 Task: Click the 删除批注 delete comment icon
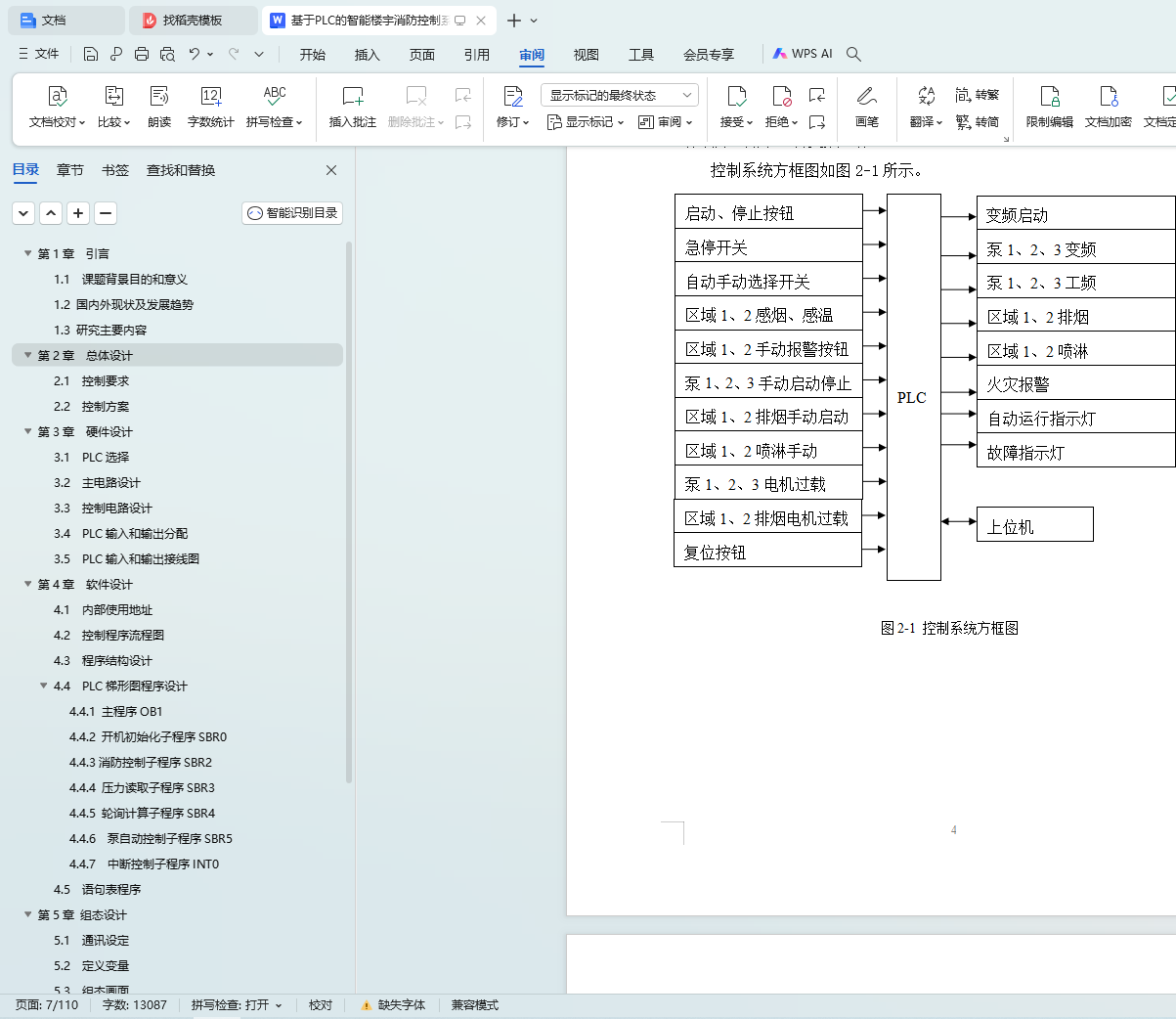click(x=416, y=96)
